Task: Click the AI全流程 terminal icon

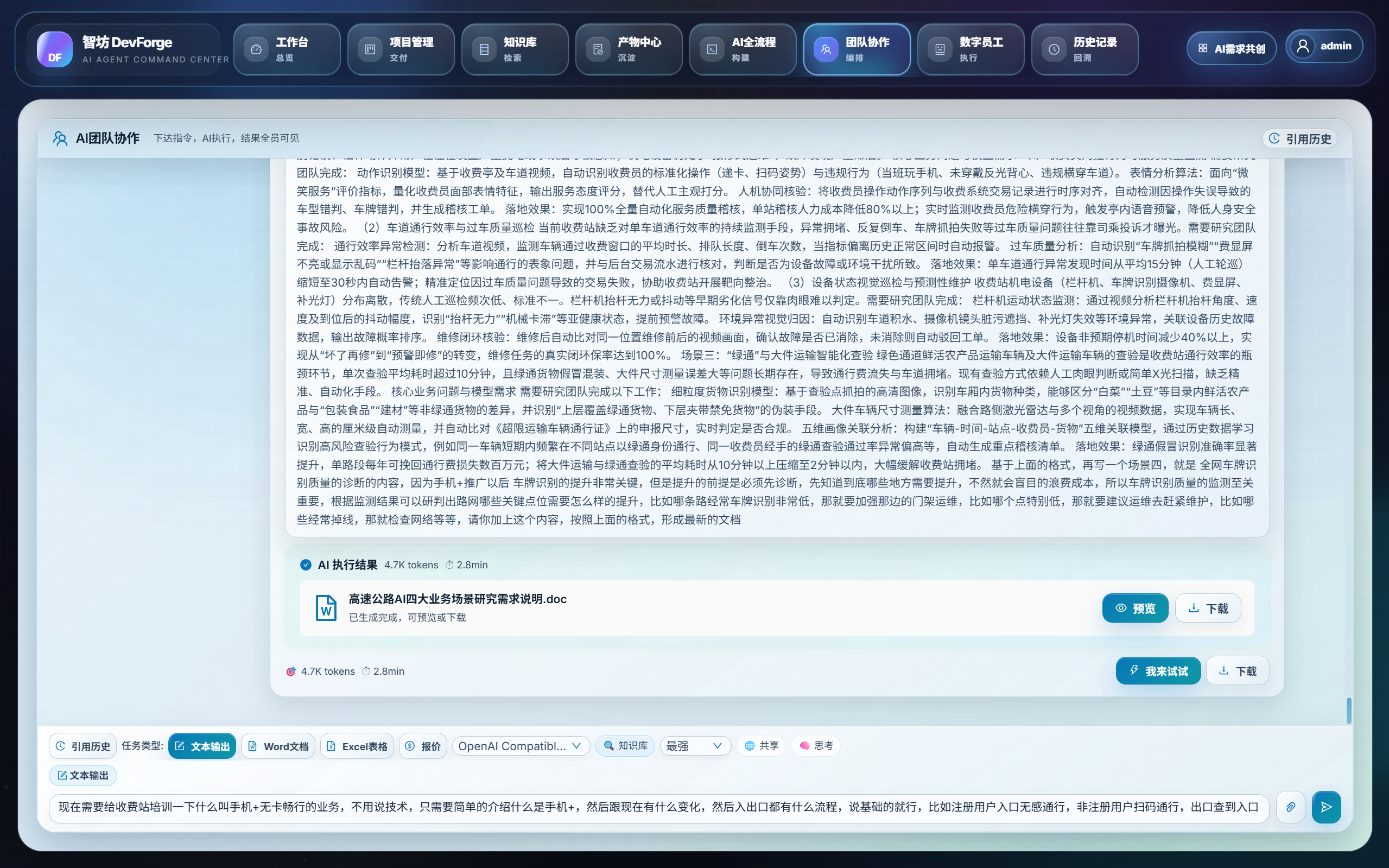Action: 712,49
